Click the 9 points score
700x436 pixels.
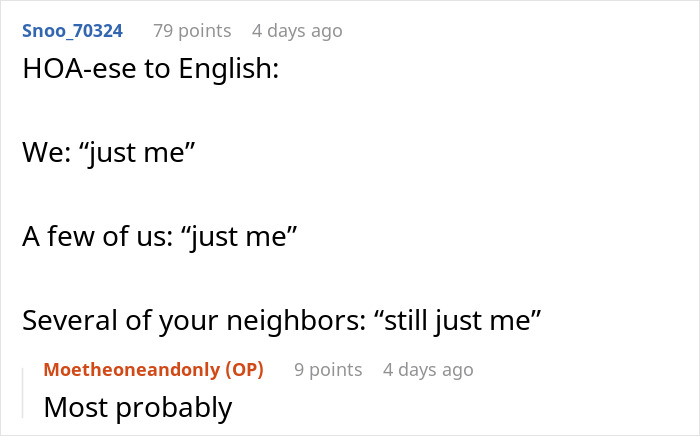[x=328, y=370]
